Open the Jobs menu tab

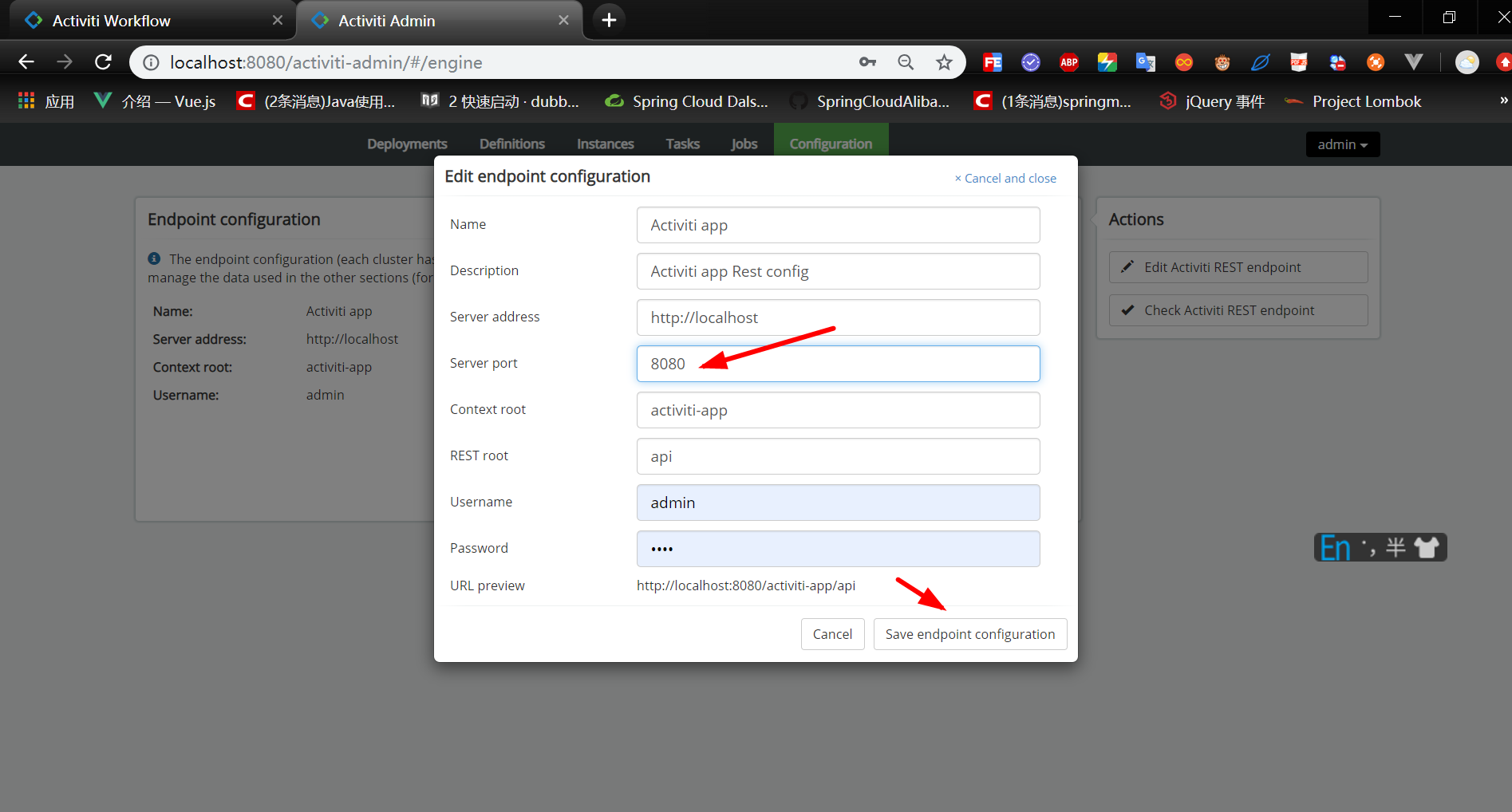click(744, 144)
